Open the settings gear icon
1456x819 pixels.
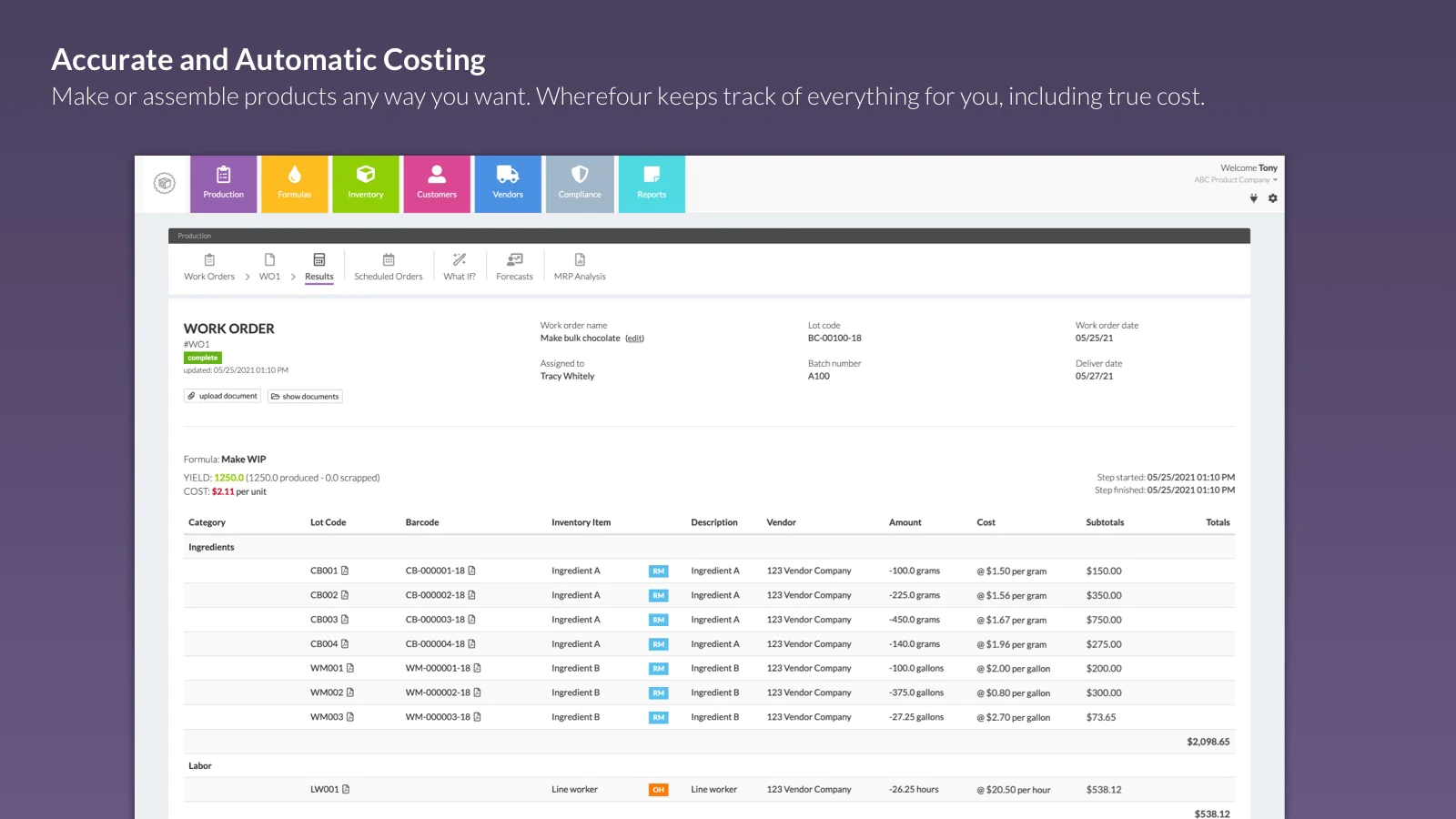1273,198
